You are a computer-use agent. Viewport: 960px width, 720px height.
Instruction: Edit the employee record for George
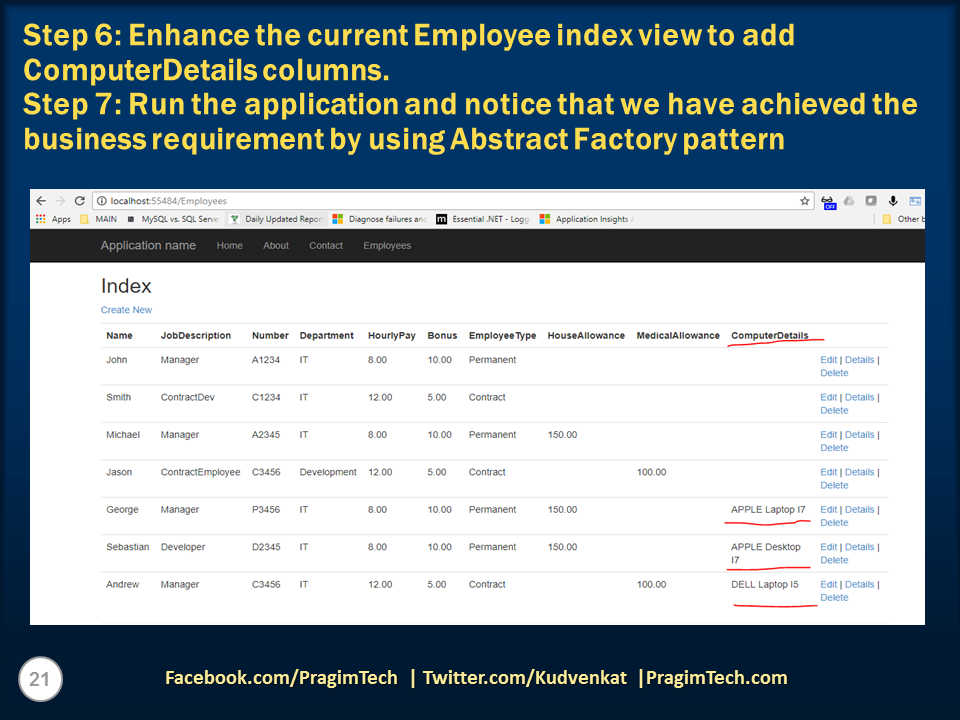tap(827, 509)
